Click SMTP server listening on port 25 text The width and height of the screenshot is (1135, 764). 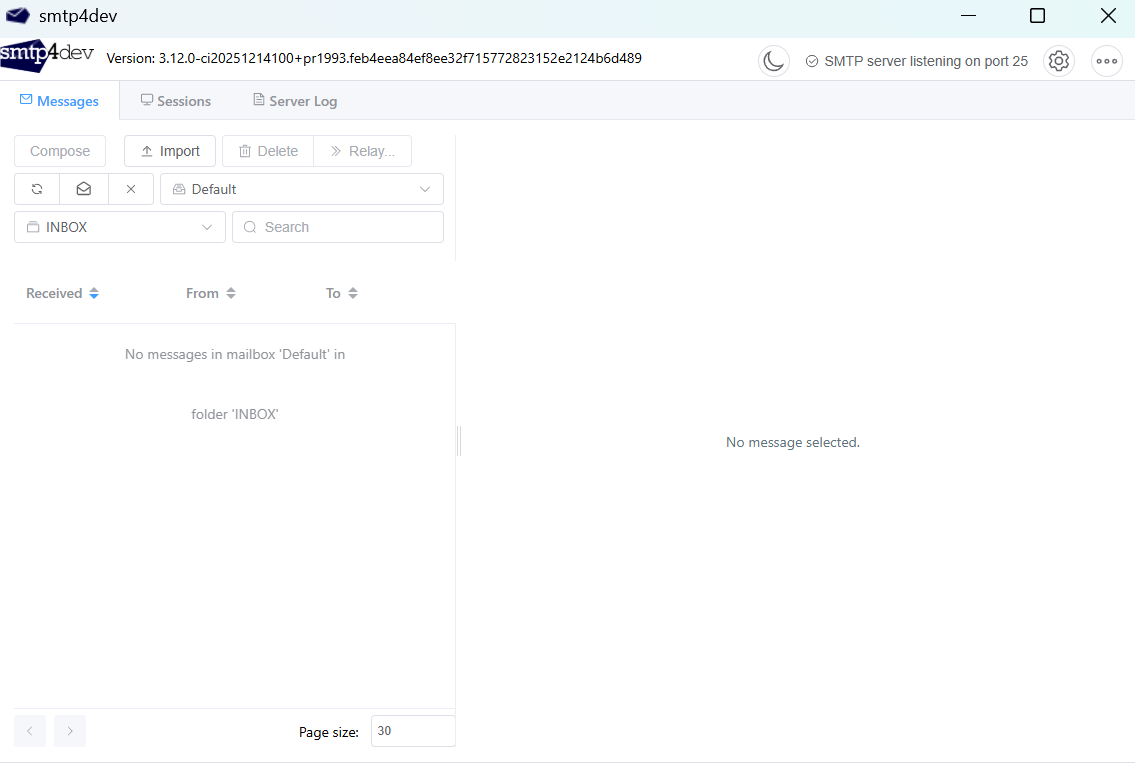tap(926, 62)
